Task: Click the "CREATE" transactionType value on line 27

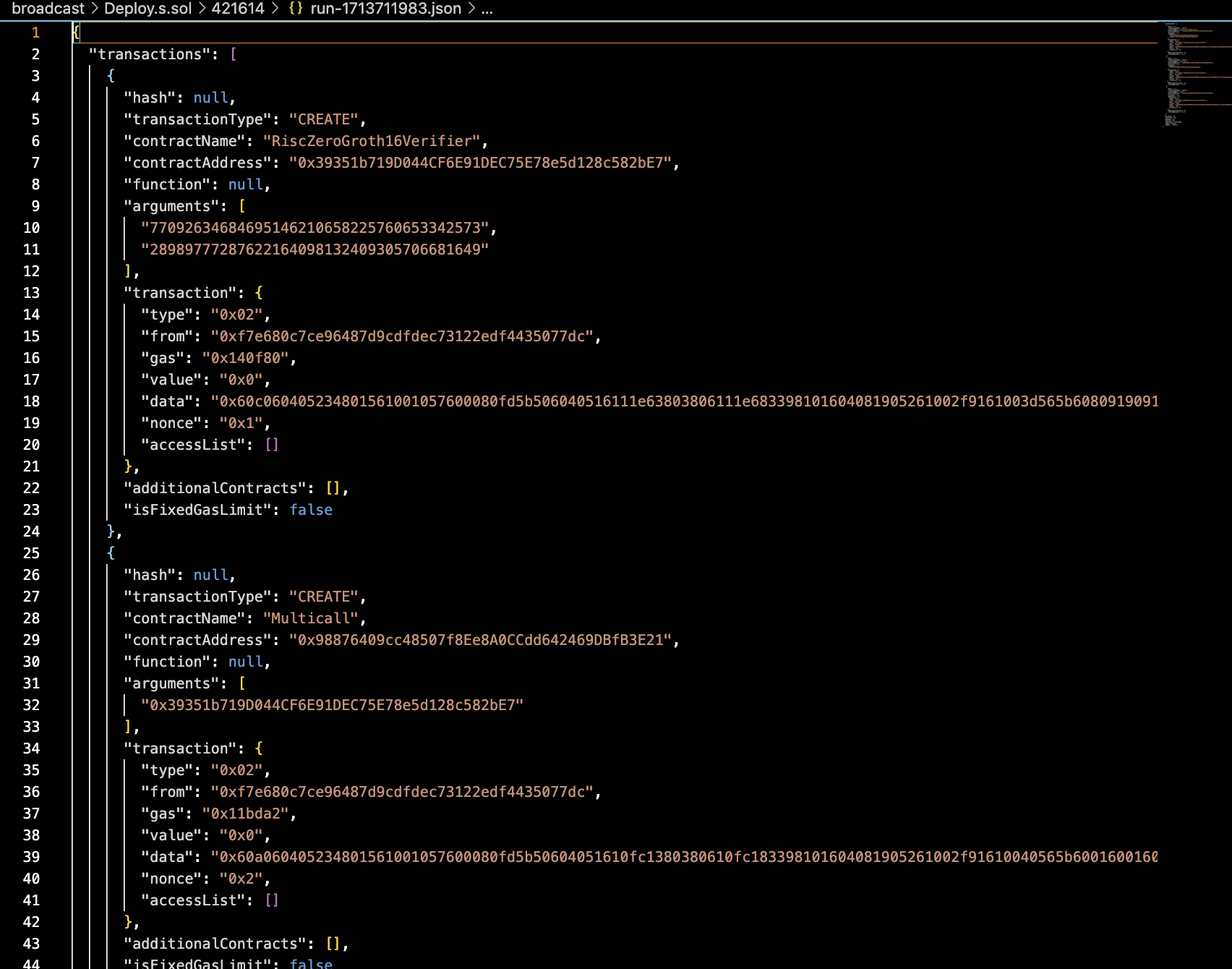Action: 324,597
